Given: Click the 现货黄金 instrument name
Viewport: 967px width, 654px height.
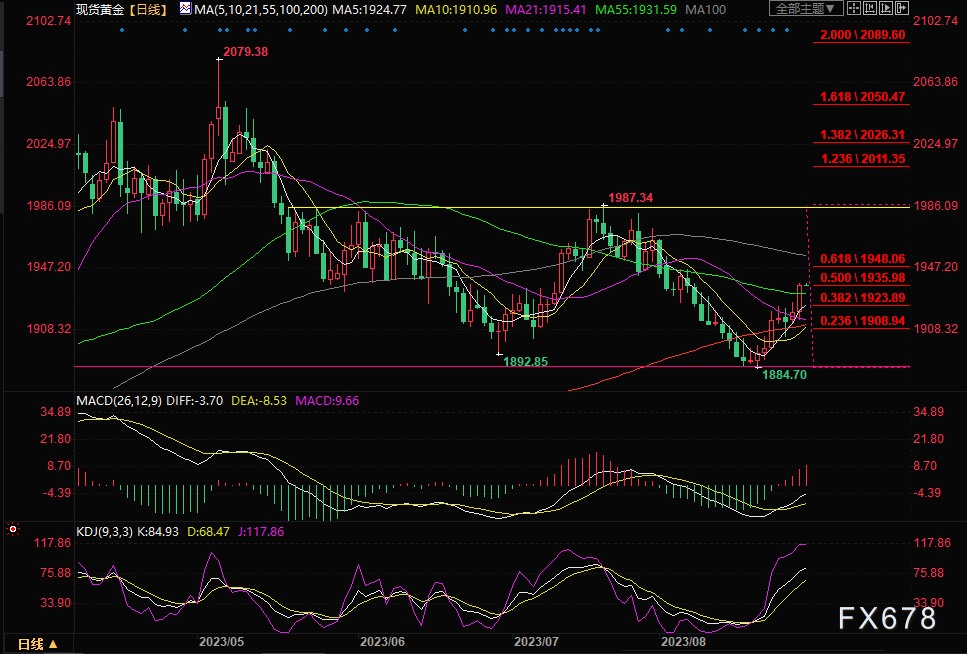Looking at the screenshot, I should [x=98, y=9].
